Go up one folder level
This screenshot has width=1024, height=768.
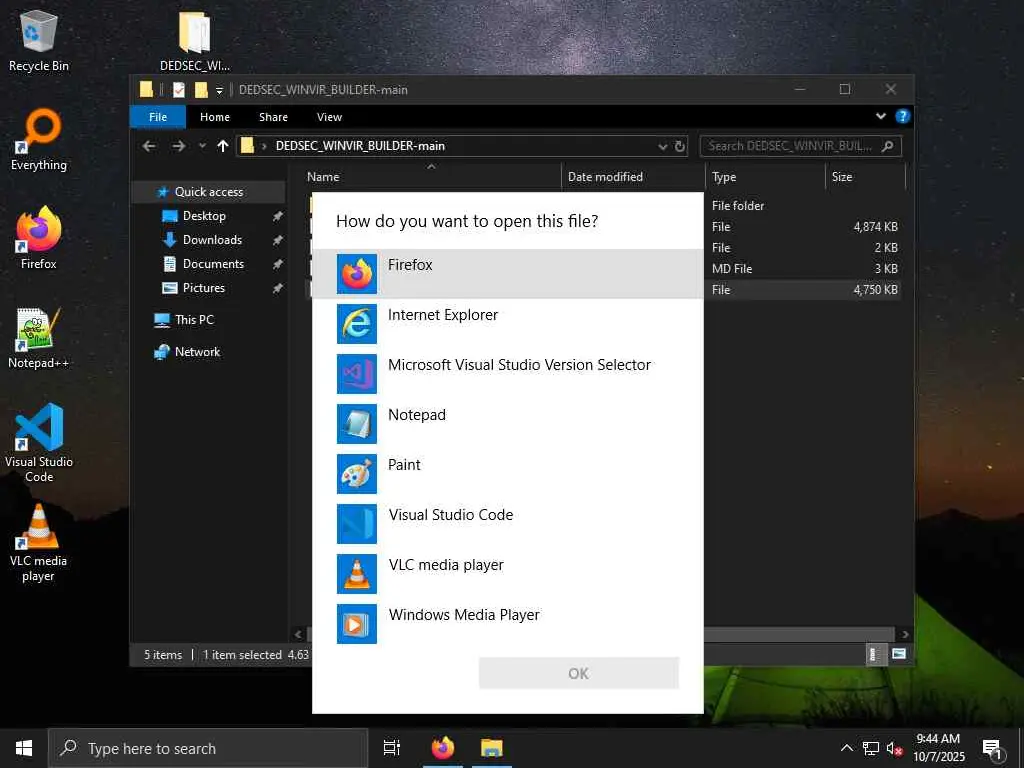pos(223,146)
